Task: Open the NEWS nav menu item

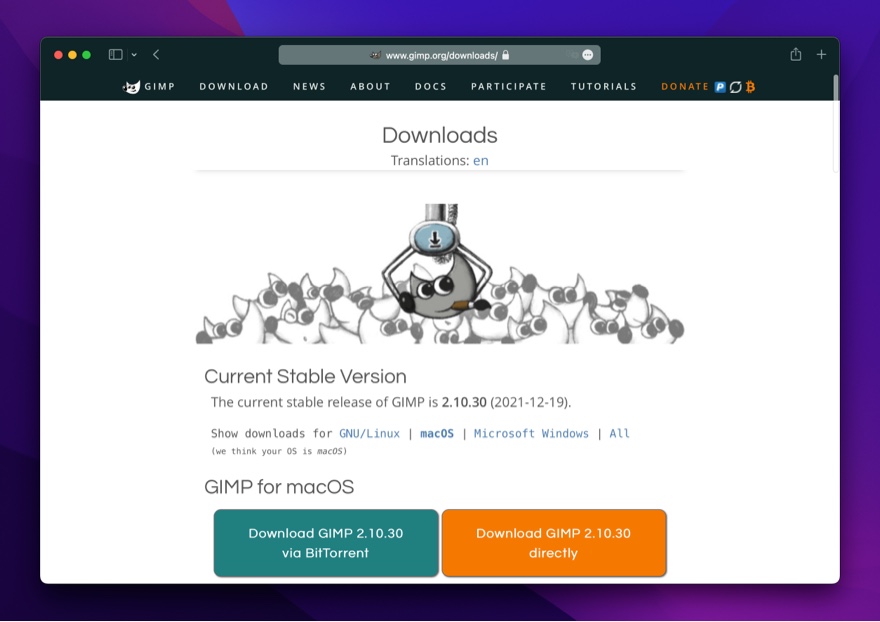Action: [x=309, y=86]
